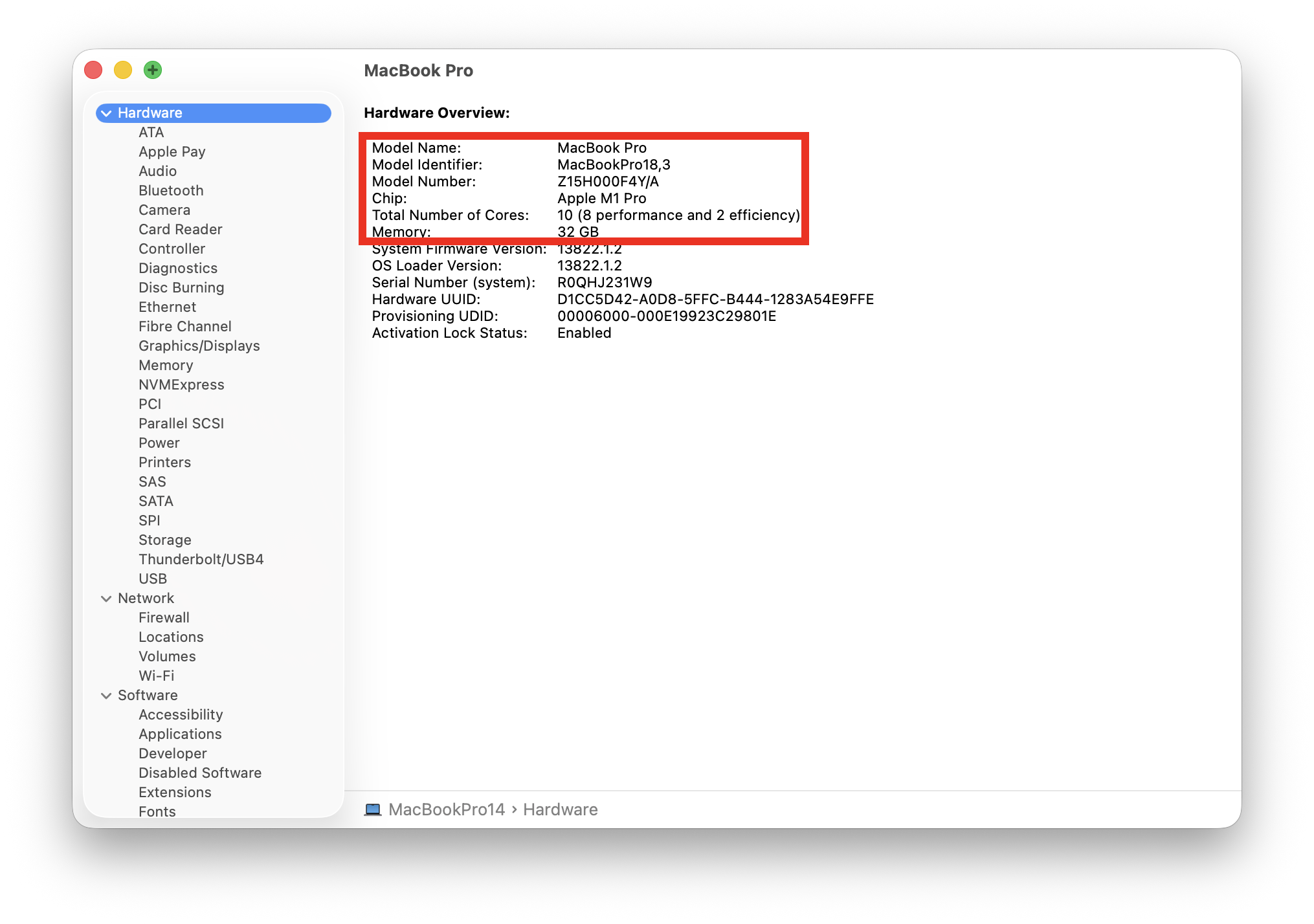Collapse the Software section chevron
The width and height of the screenshot is (1314, 924).
point(107,696)
